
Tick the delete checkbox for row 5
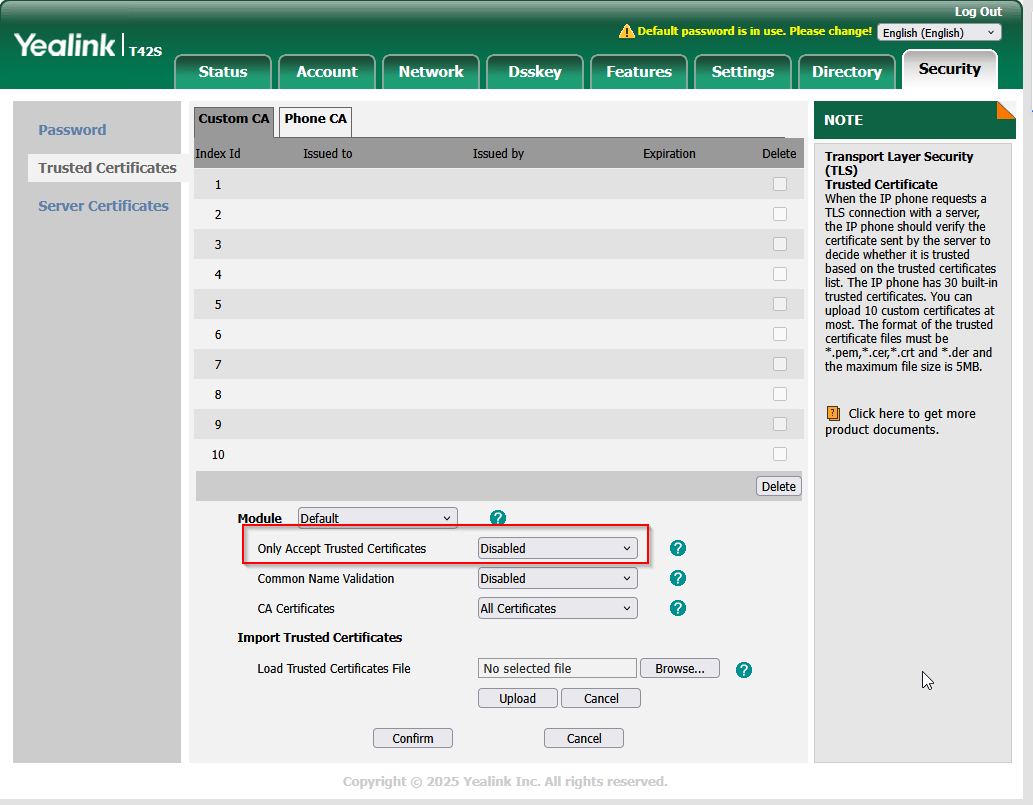coord(780,304)
